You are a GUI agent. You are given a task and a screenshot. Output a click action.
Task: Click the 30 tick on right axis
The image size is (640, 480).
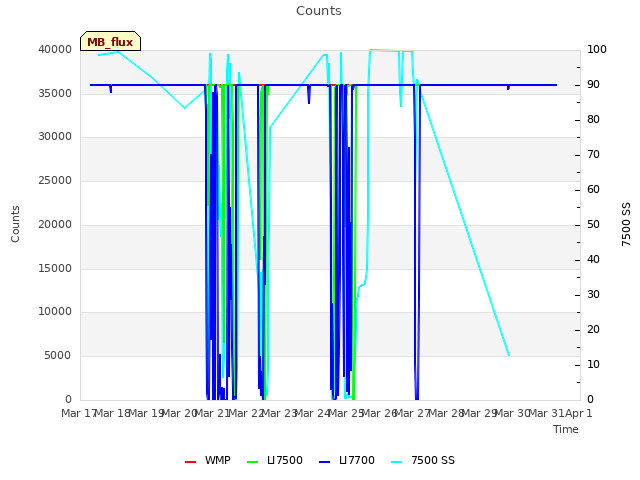coord(593,294)
